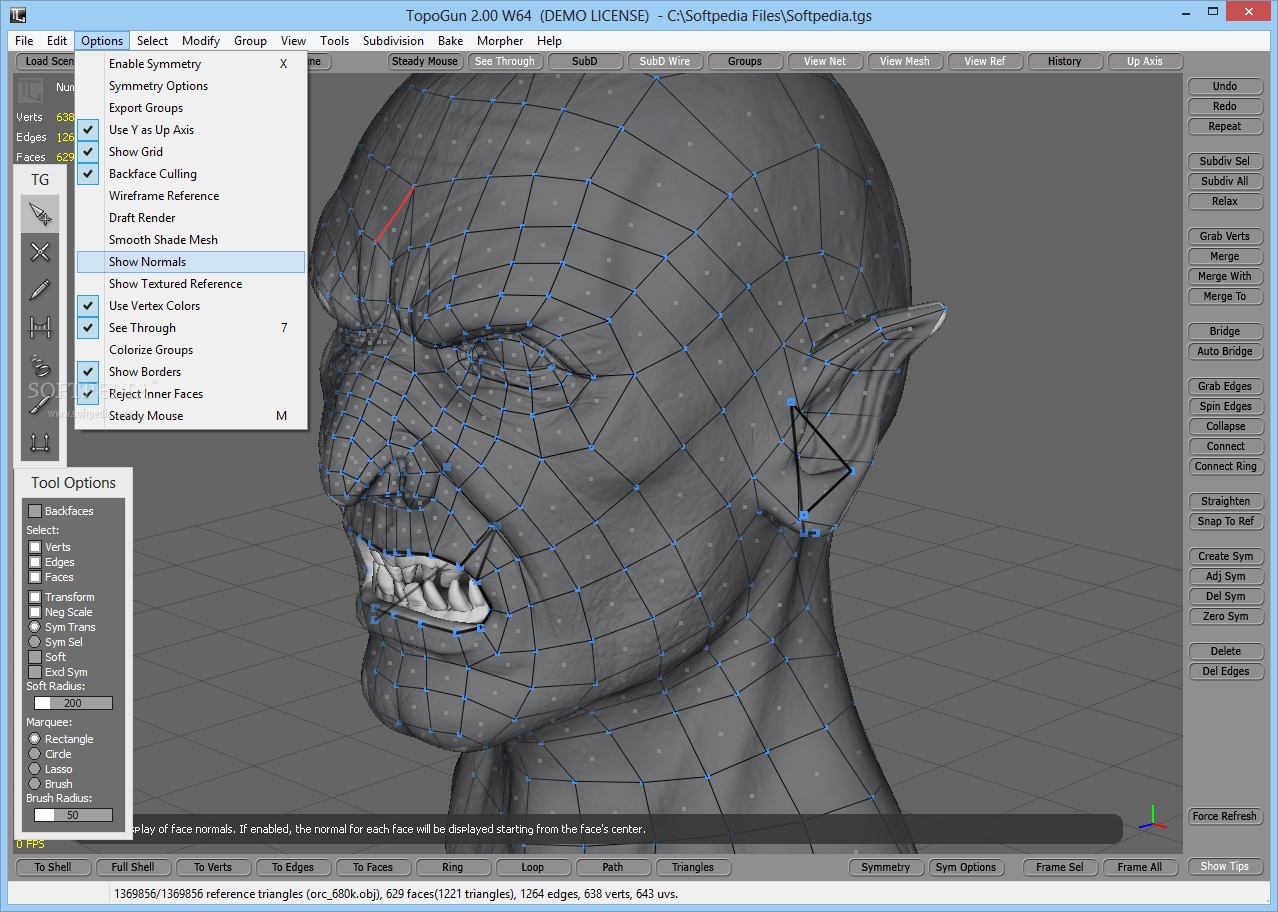Click the Relax button
Viewport: 1278px width, 912px height.
point(1224,201)
